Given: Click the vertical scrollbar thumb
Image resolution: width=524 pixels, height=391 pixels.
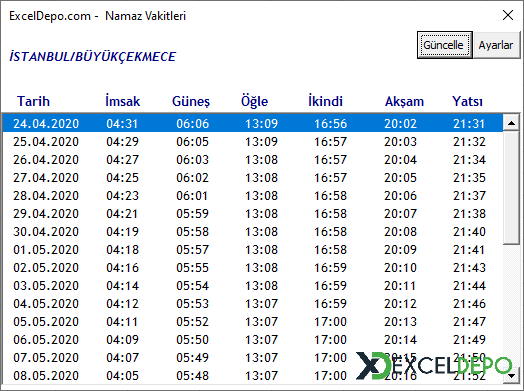Looking at the screenshot, I should coord(511,188).
